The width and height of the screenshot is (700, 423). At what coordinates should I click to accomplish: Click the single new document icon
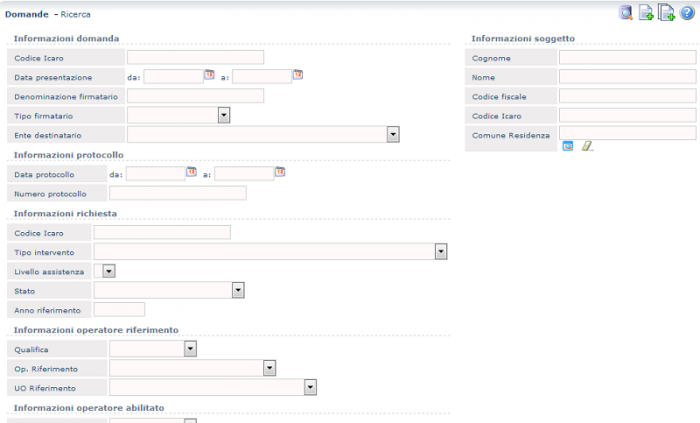coord(646,13)
